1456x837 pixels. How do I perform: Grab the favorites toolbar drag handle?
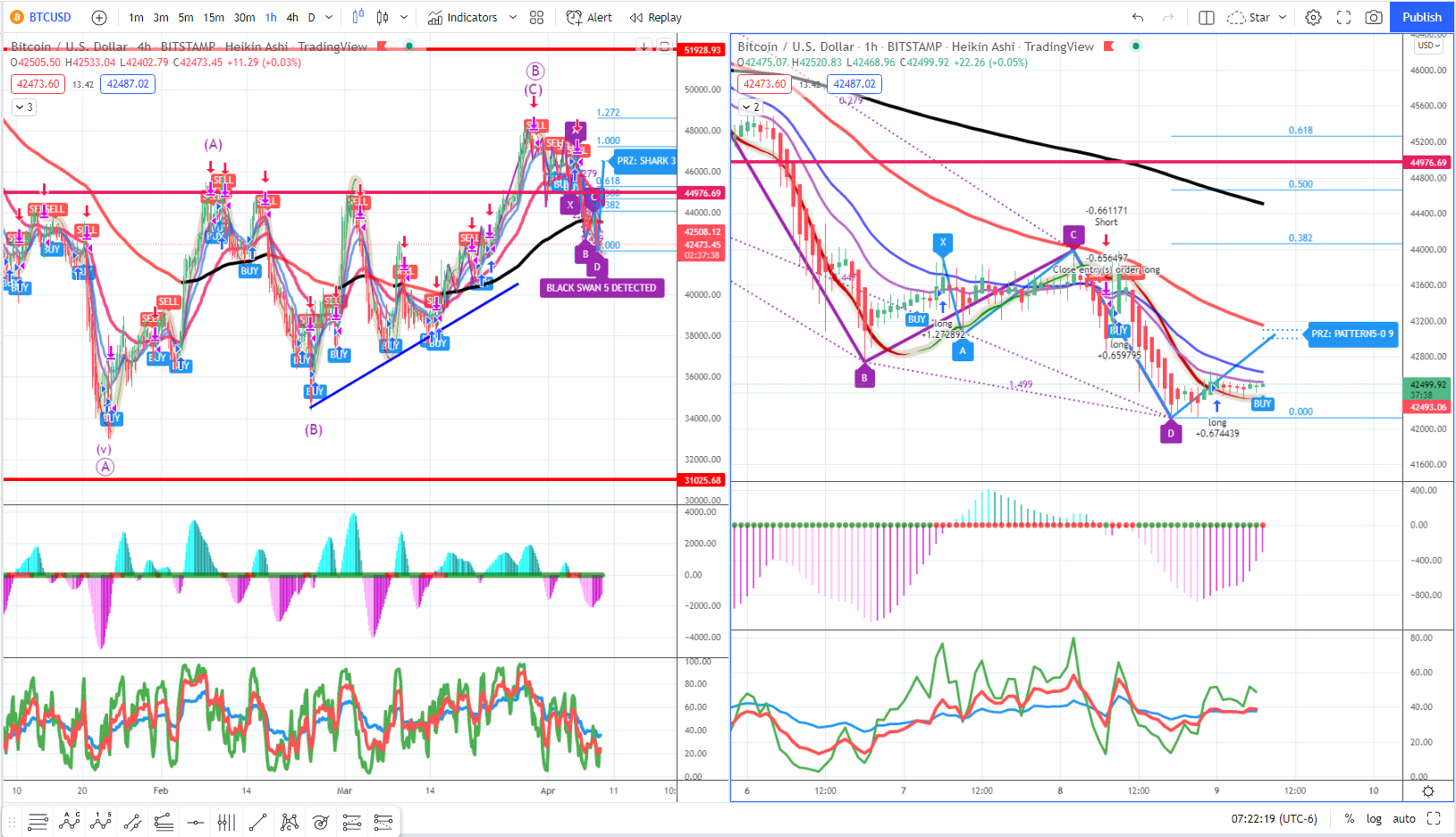coord(13,822)
